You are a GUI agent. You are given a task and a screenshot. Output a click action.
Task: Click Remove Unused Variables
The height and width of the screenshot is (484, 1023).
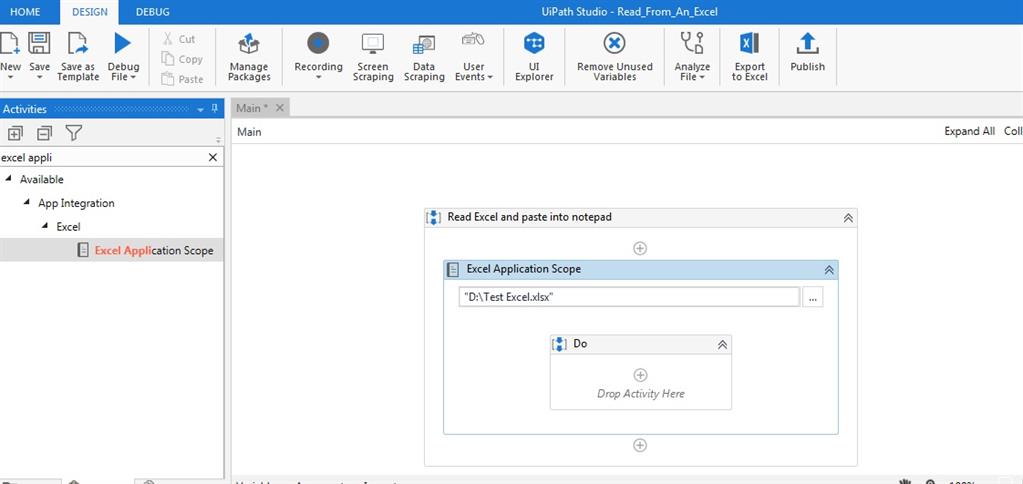[x=615, y=57]
